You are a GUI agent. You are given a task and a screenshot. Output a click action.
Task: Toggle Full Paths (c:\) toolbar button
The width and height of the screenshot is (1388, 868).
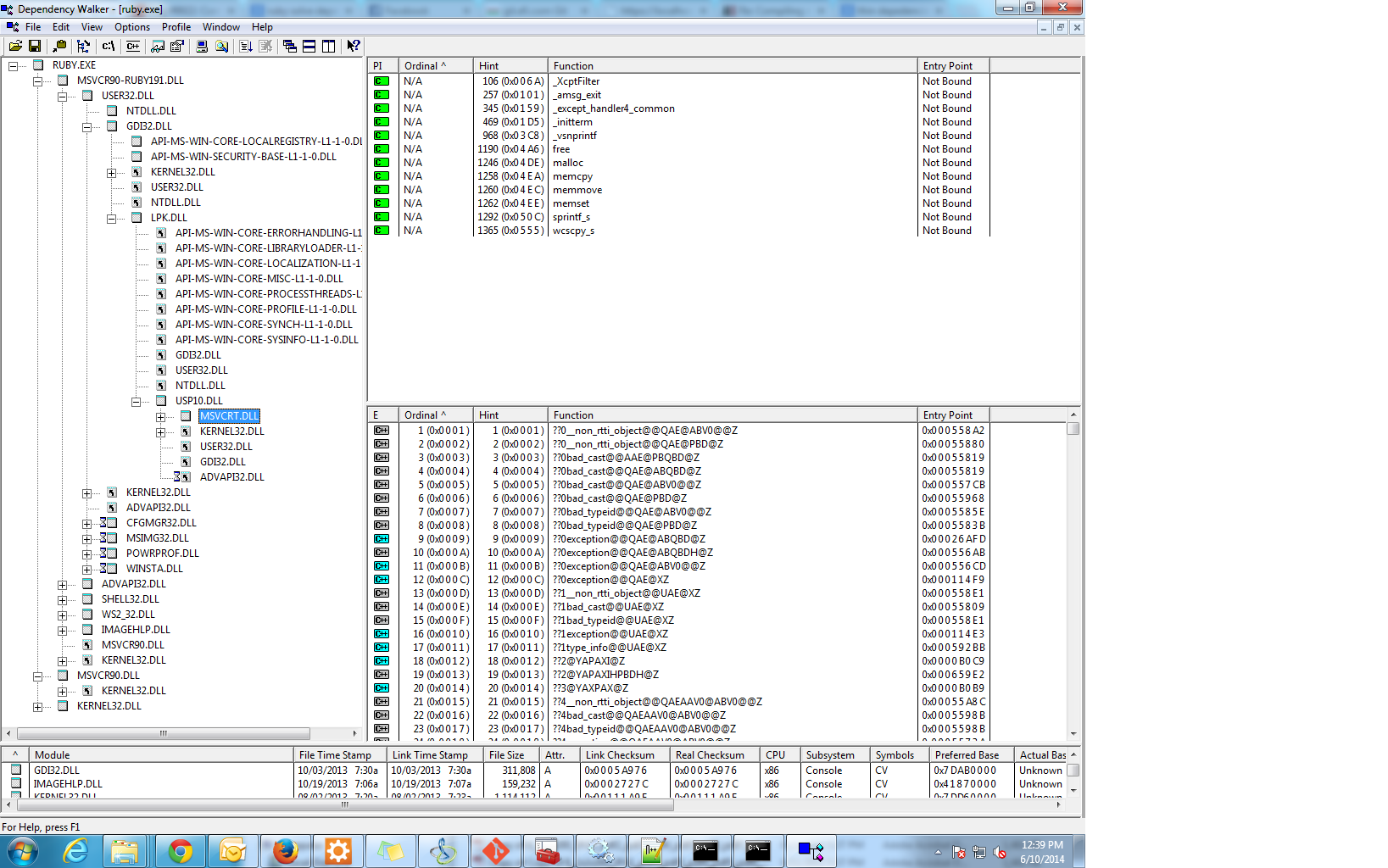(x=109, y=46)
